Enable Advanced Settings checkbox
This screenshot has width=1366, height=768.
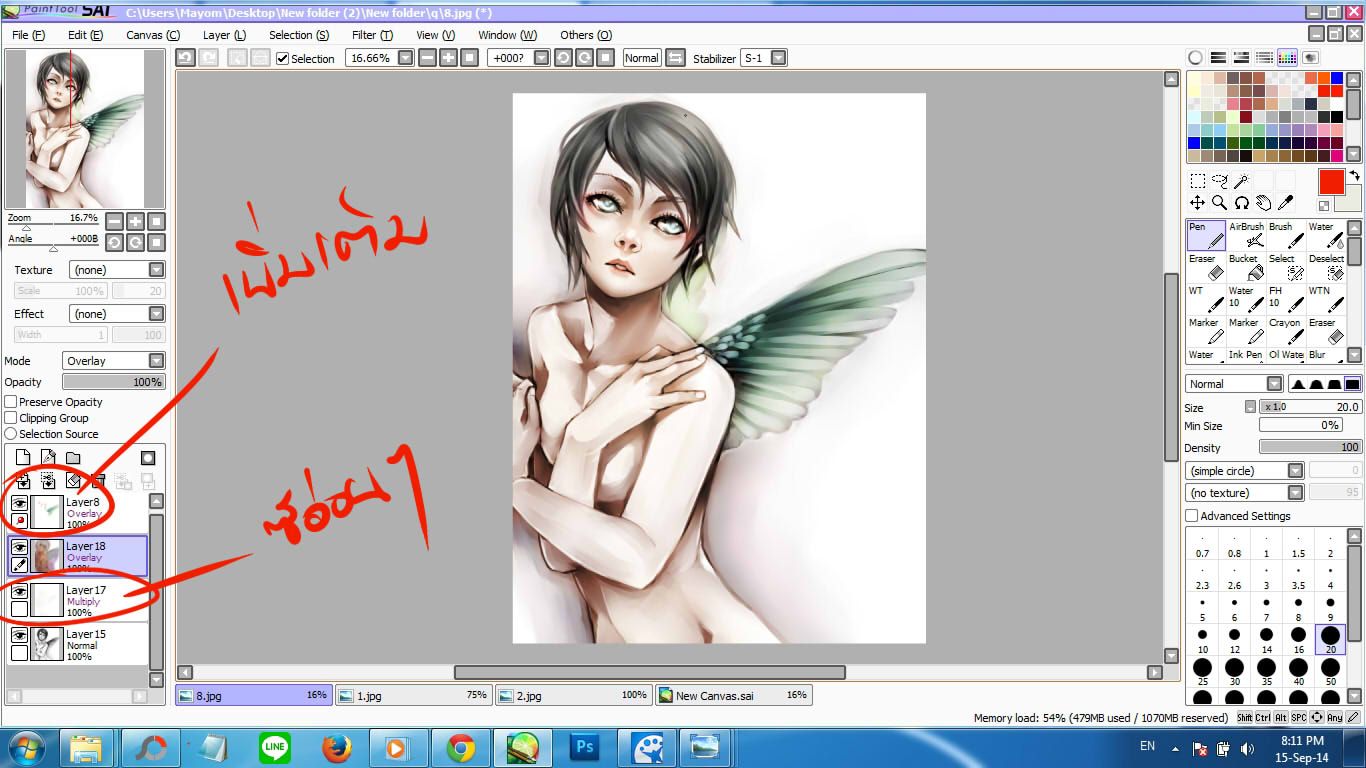pos(1191,516)
